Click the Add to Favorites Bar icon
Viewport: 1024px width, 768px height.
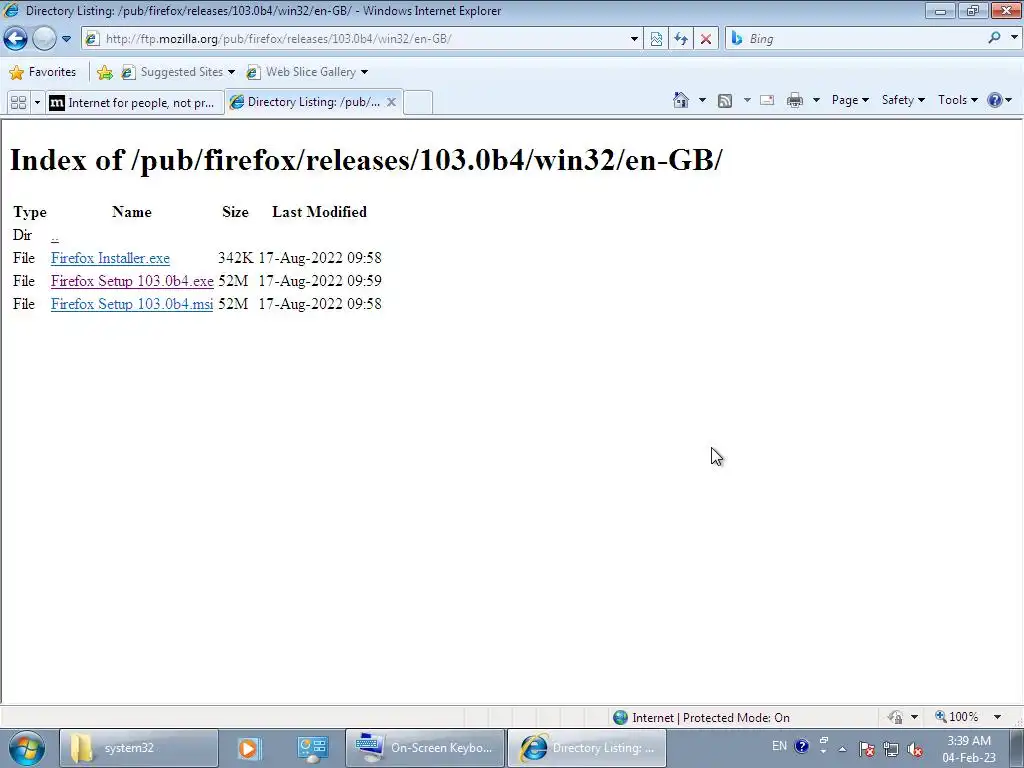(x=104, y=72)
